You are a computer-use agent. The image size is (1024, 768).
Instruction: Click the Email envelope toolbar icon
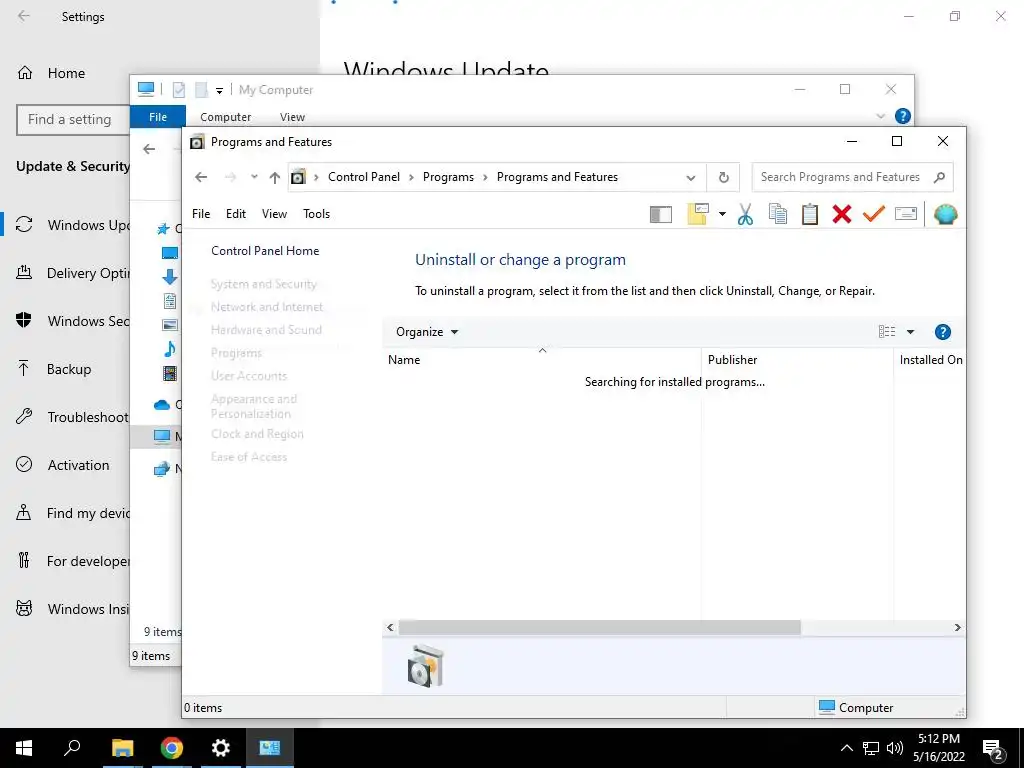[x=905, y=214]
